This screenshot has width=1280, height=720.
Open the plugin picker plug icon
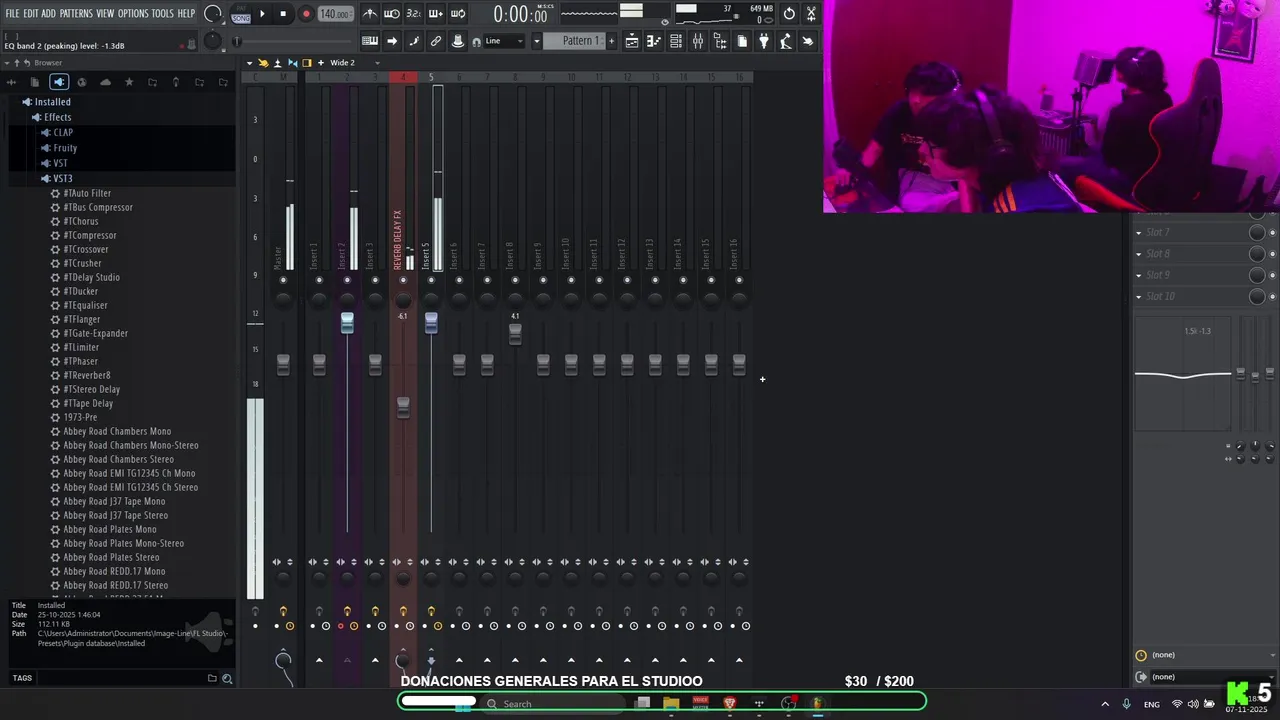tap(764, 41)
